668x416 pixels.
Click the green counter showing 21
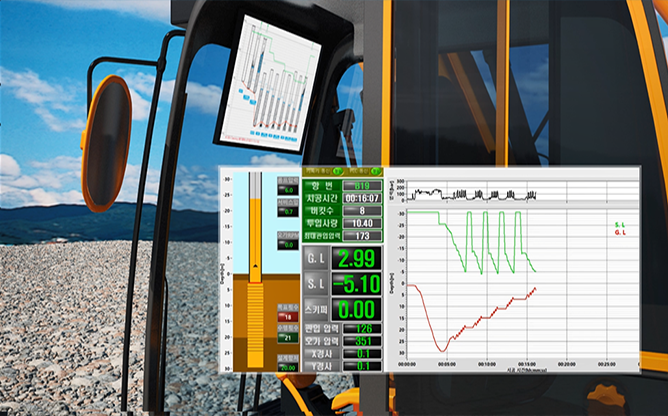point(288,338)
